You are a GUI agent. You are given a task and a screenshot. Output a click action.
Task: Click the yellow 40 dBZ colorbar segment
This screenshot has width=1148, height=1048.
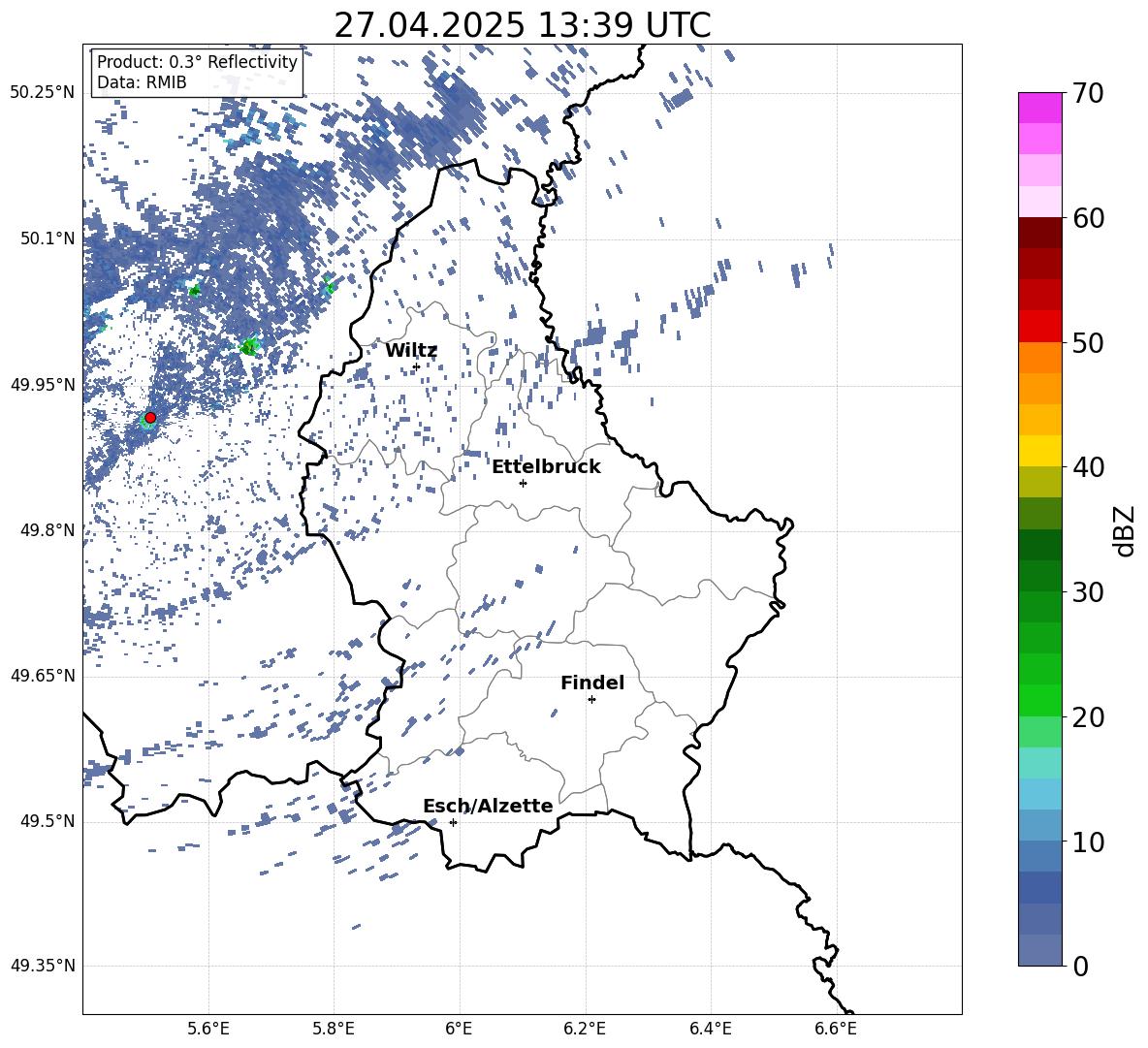point(1039,451)
